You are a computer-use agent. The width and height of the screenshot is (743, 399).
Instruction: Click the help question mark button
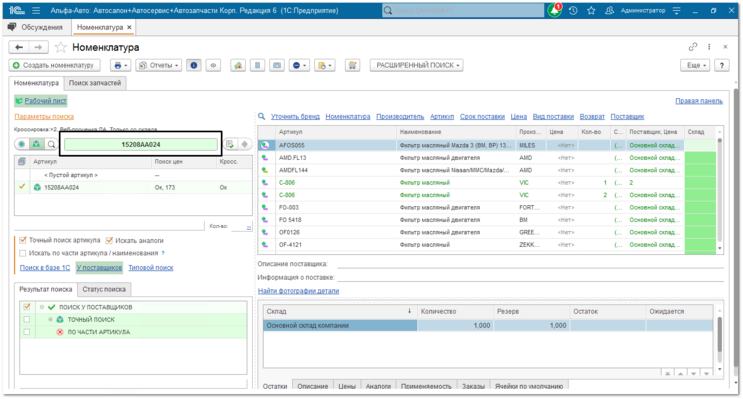(722, 65)
